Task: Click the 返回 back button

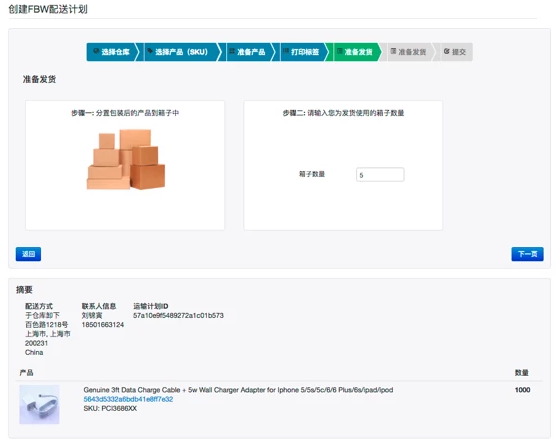Action: (28, 254)
